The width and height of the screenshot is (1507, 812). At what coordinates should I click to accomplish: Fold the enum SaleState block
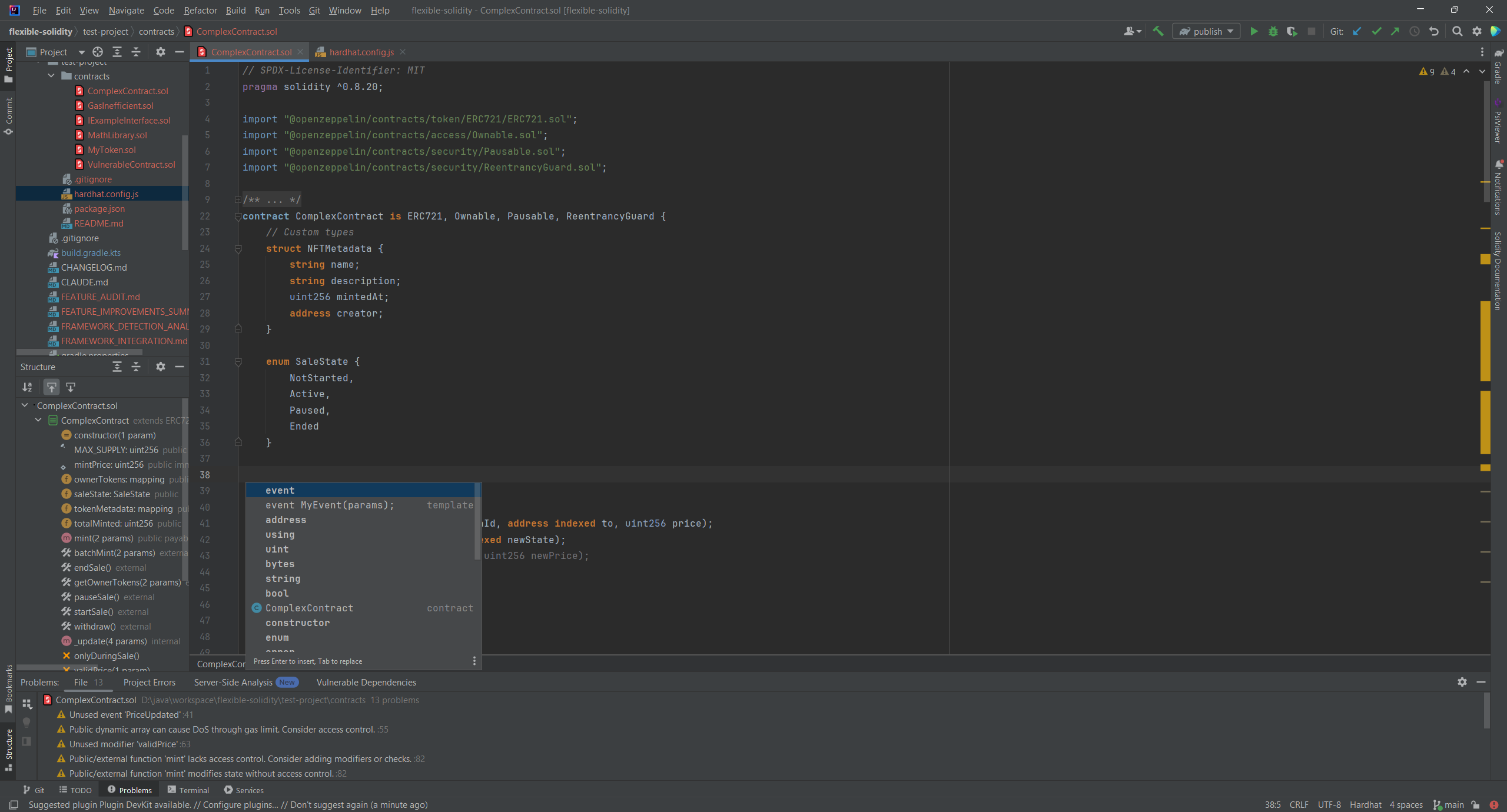pos(238,362)
